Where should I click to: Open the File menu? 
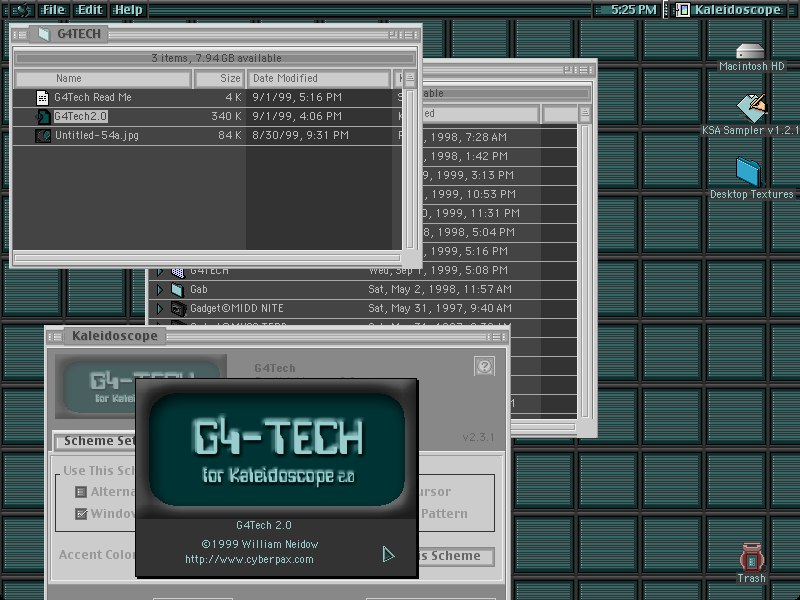54,10
